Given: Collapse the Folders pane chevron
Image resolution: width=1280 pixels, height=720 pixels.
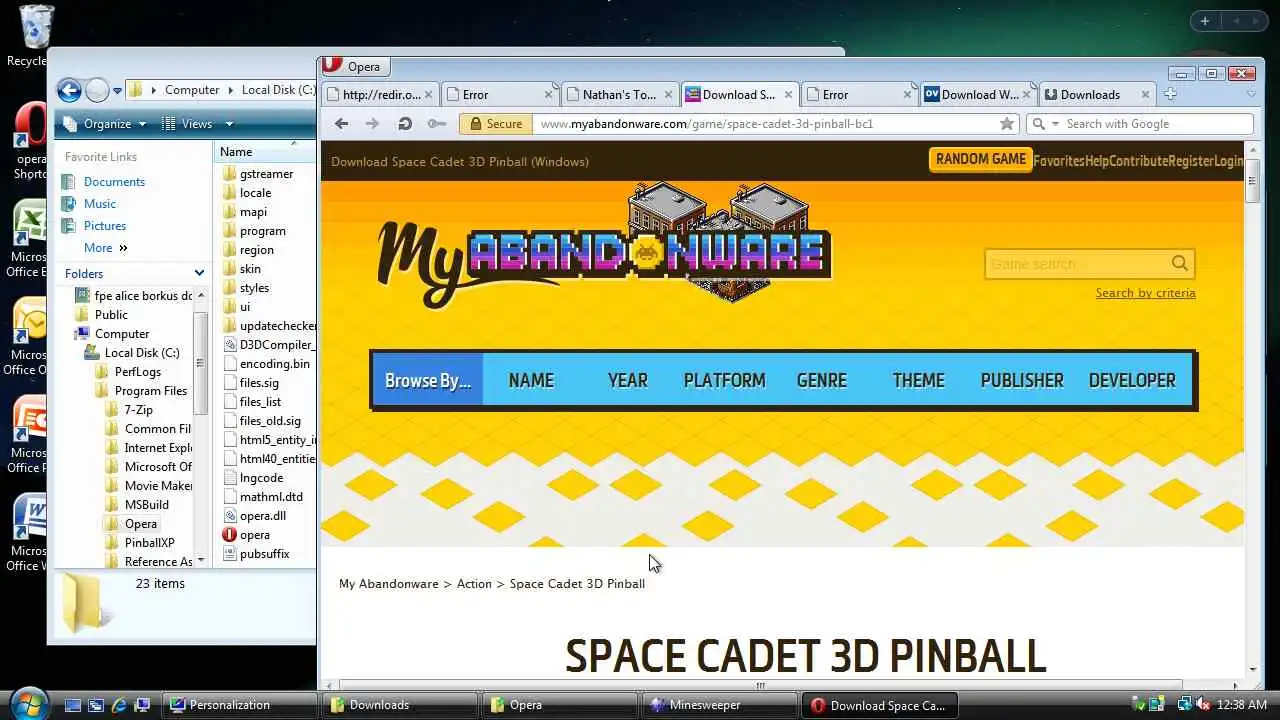Looking at the screenshot, I should pos(199,273).
